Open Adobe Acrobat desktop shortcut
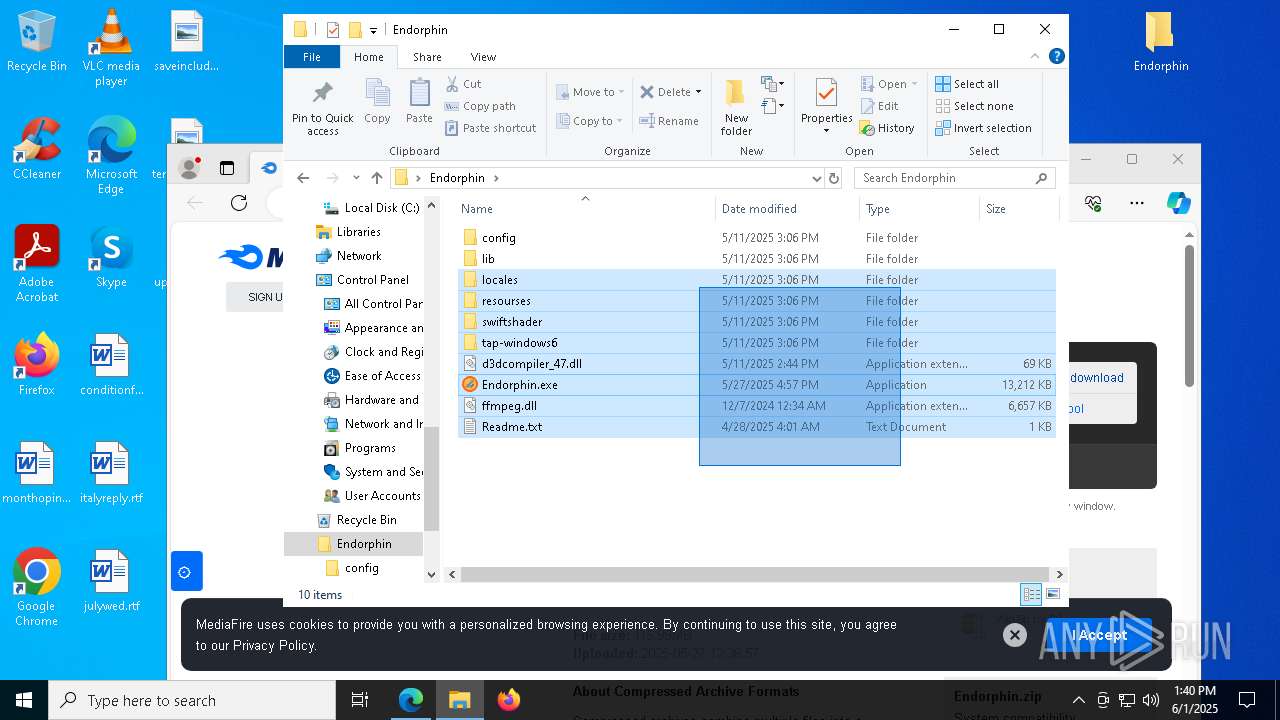The height and width of the screenshot is (720, 1280). click(x=37, y=264)
